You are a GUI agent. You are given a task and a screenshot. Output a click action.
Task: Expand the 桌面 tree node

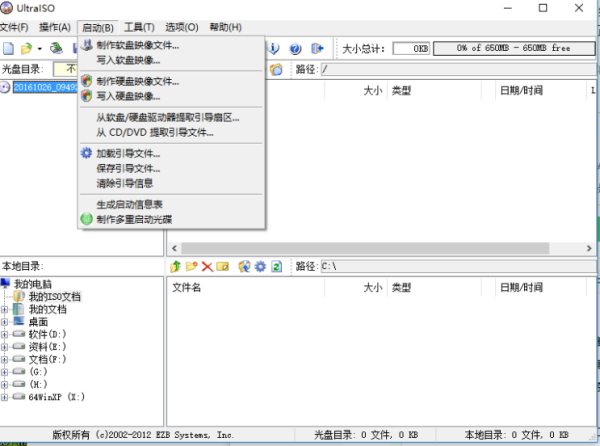click(4, 322)
